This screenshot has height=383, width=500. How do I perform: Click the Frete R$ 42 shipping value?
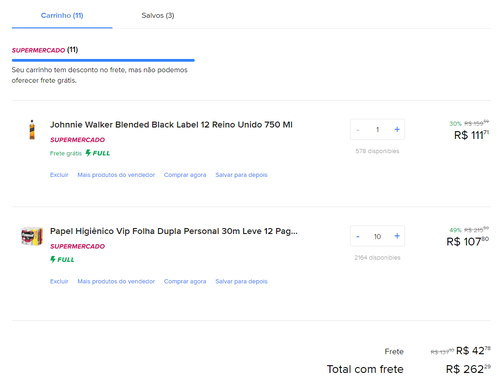pyautogui.click(x=473, y=351)
